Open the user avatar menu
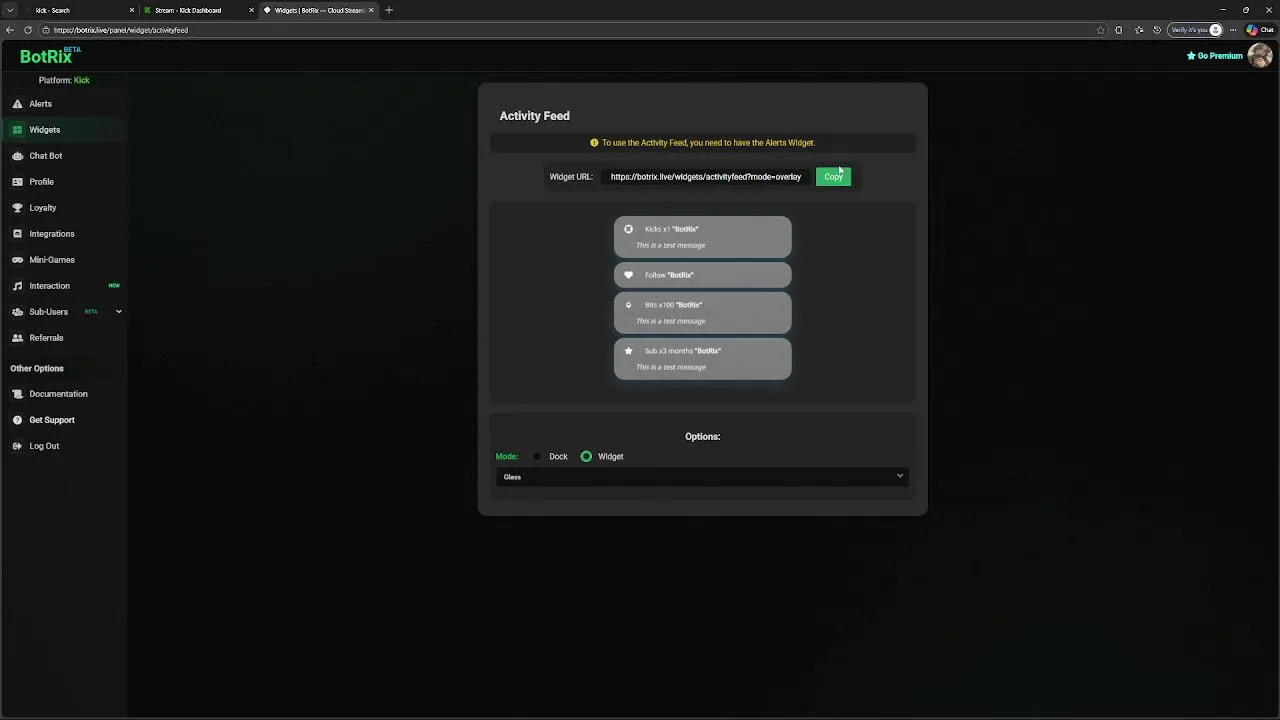 click(x=1259, y=56)
